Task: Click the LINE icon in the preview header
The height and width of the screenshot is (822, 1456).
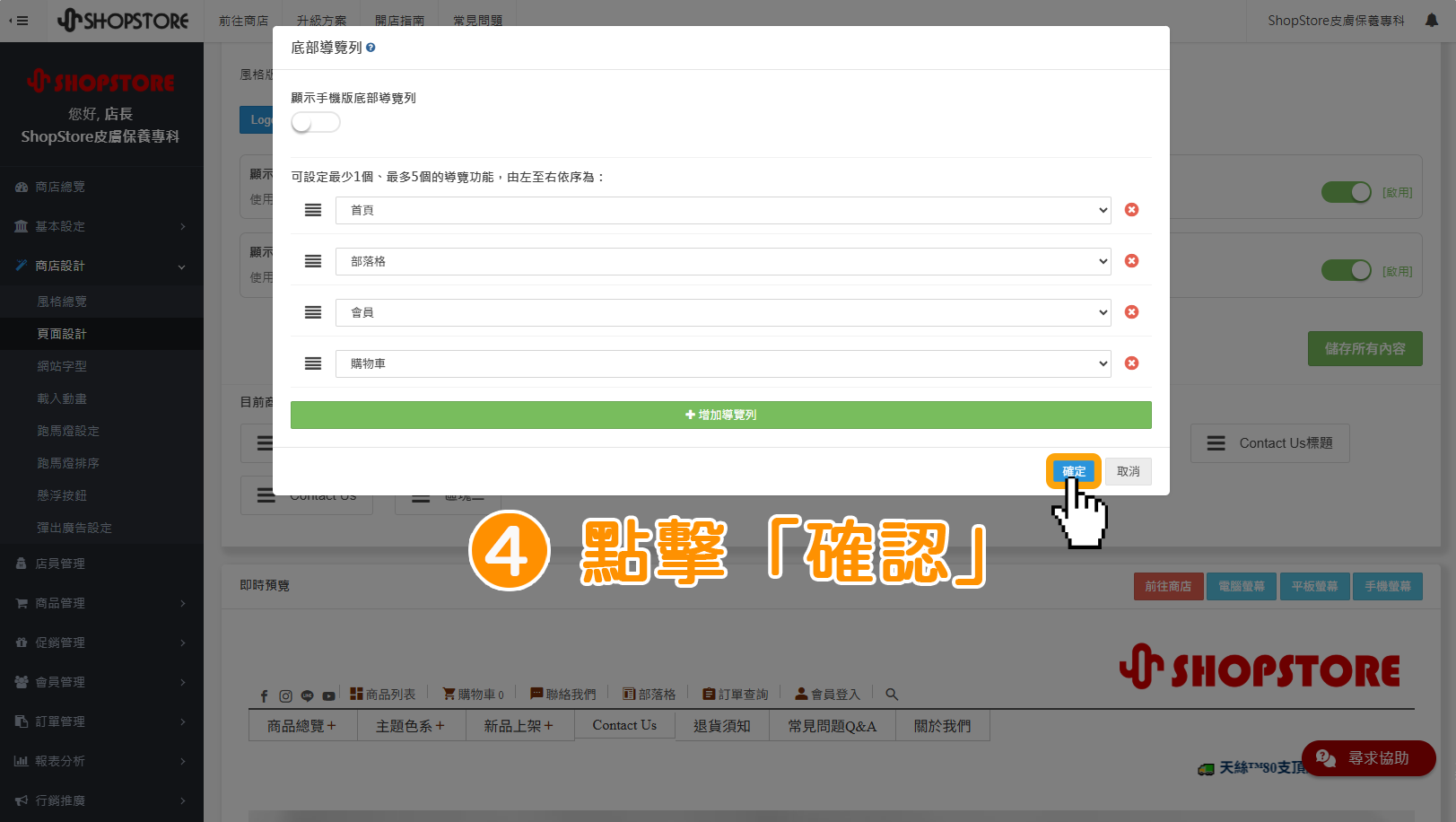Action: pyautogui.click(x=307, y=695)
